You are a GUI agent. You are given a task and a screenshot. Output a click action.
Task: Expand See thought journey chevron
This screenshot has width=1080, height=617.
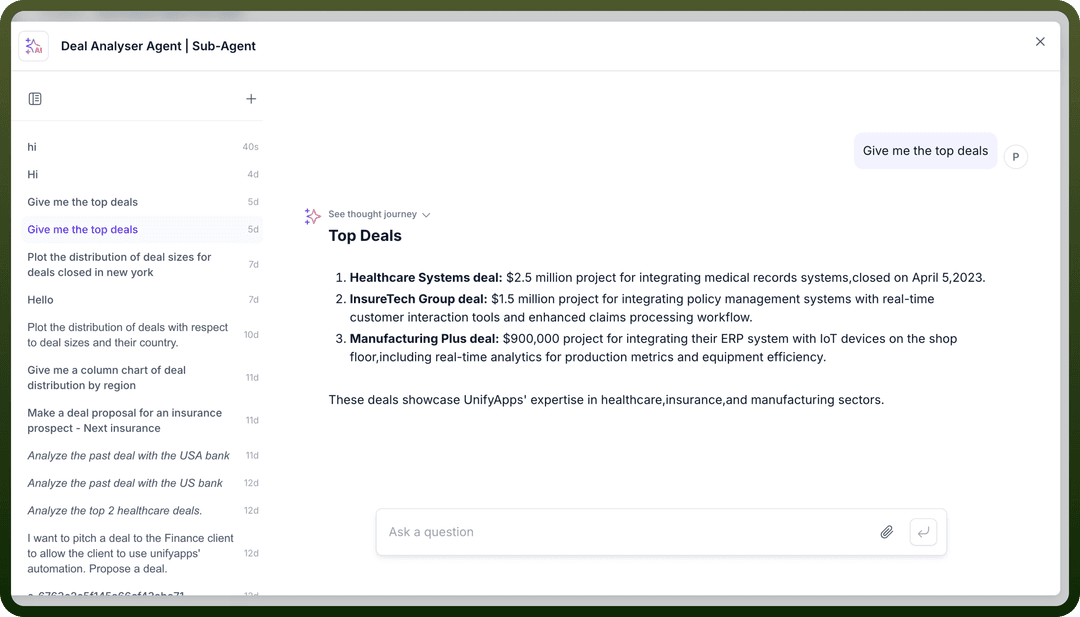426,215
